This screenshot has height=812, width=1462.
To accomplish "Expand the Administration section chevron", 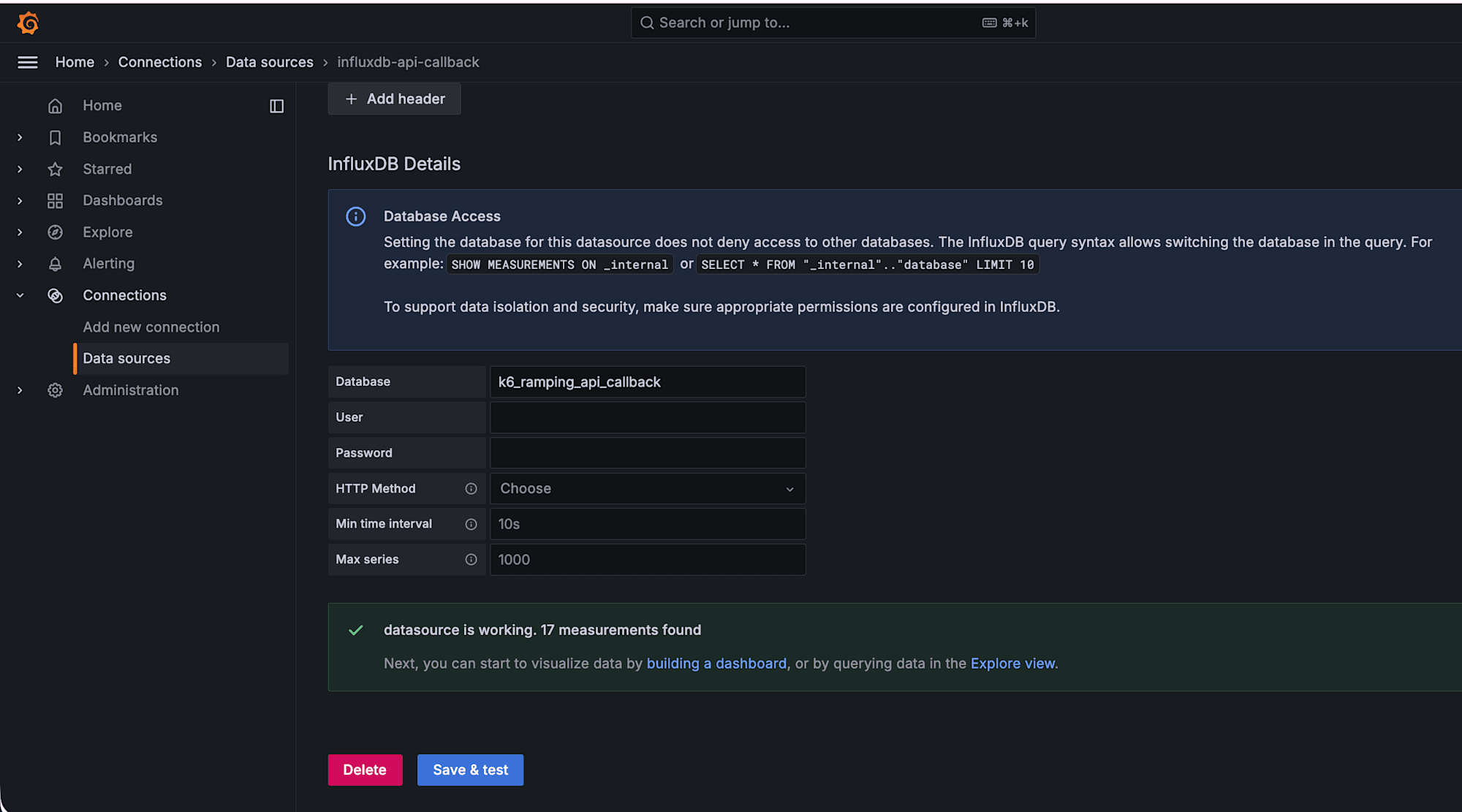I will 20,390.
